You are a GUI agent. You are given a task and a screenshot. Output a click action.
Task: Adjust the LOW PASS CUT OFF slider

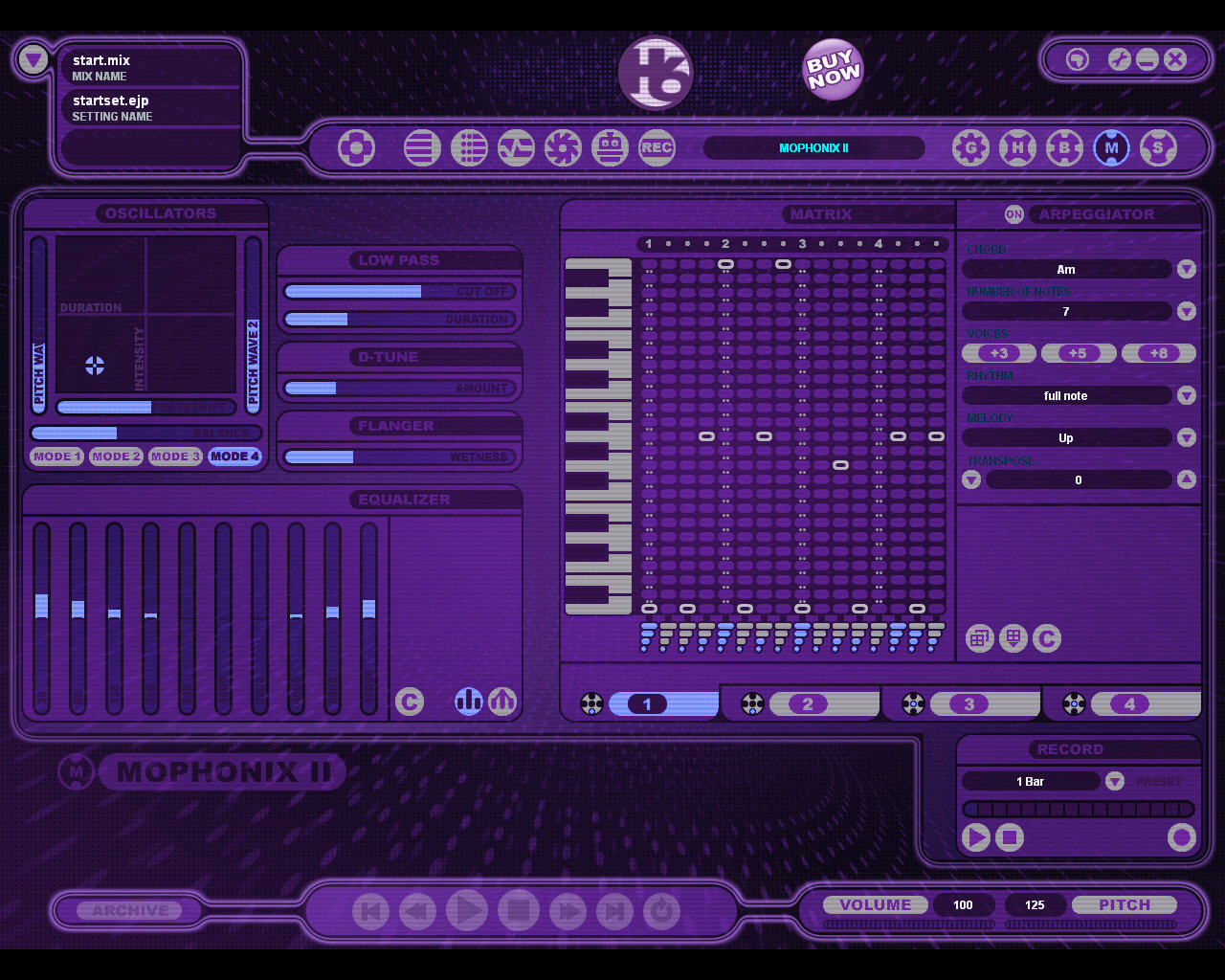(x=399, y=291)
